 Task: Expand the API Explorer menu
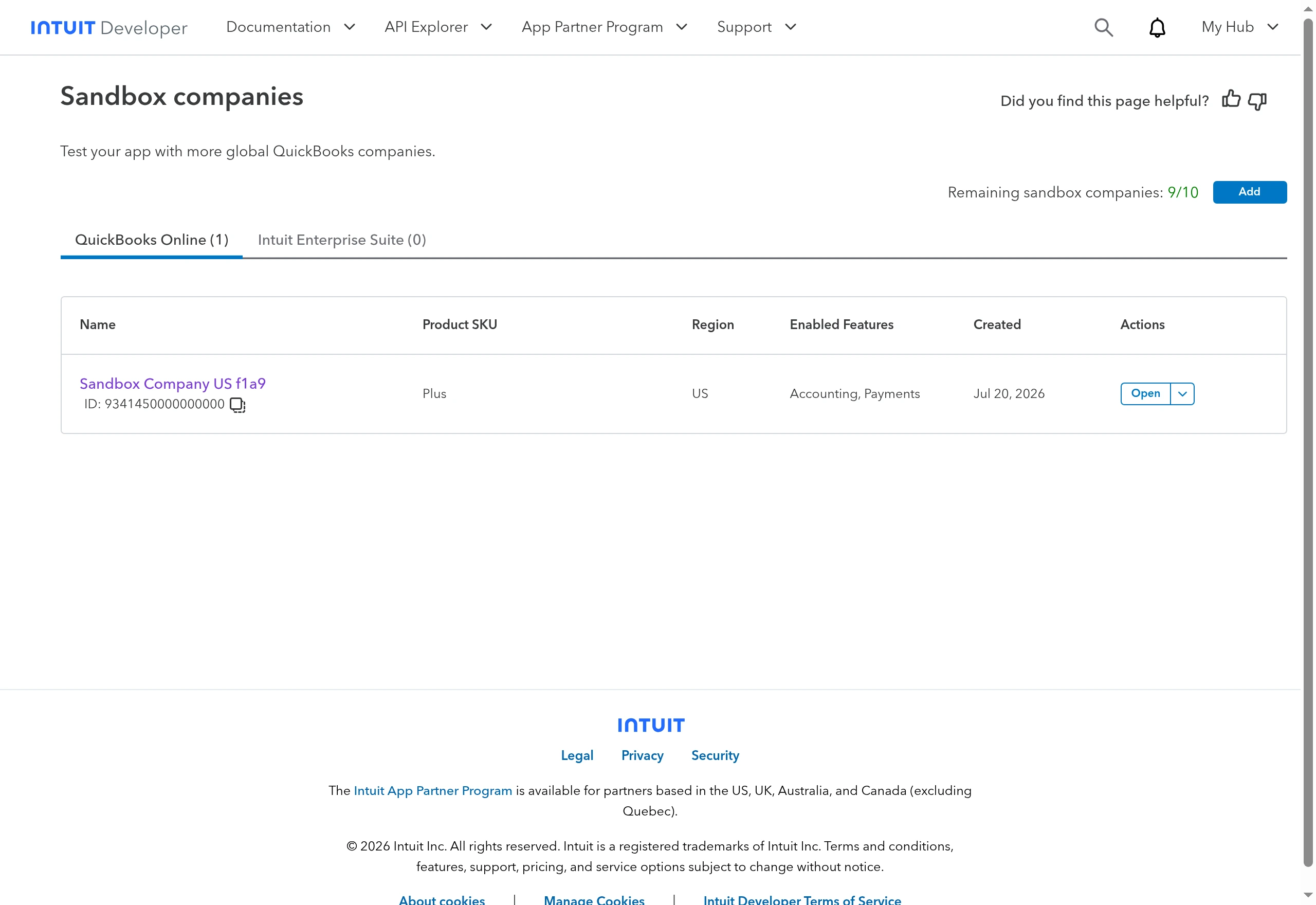click(x=438, y=27)
